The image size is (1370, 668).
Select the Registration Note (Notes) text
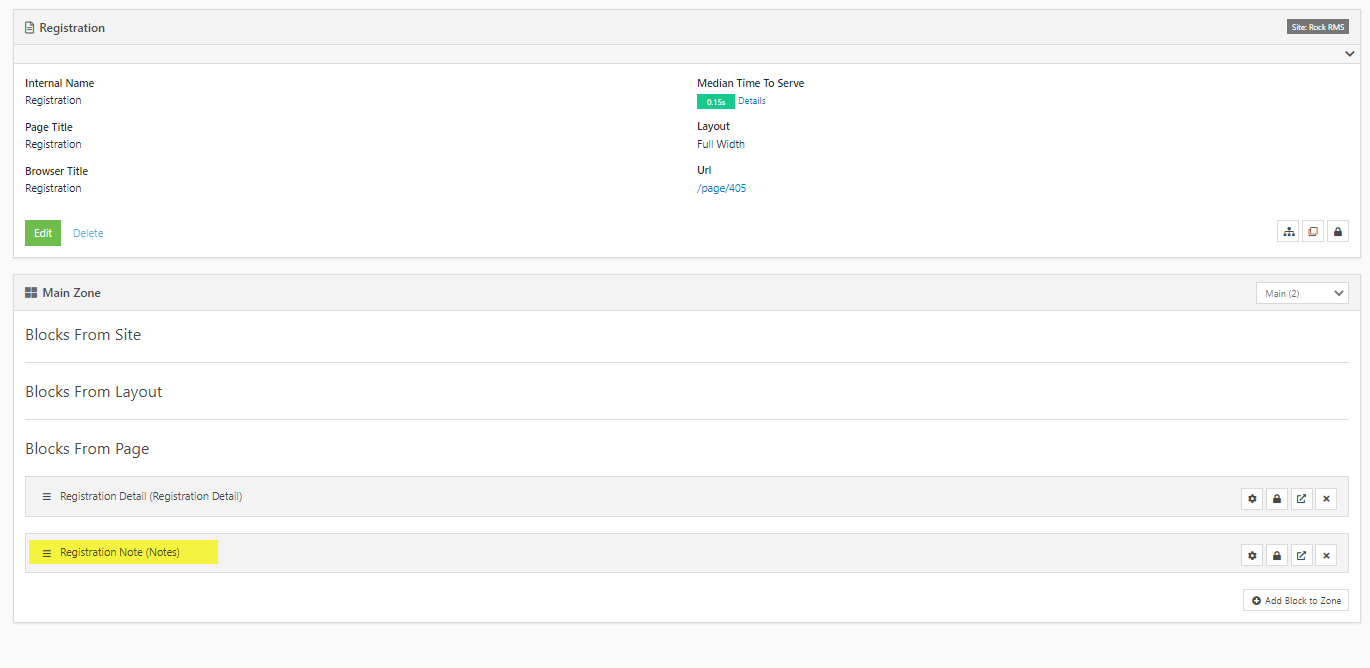[120, 552]
